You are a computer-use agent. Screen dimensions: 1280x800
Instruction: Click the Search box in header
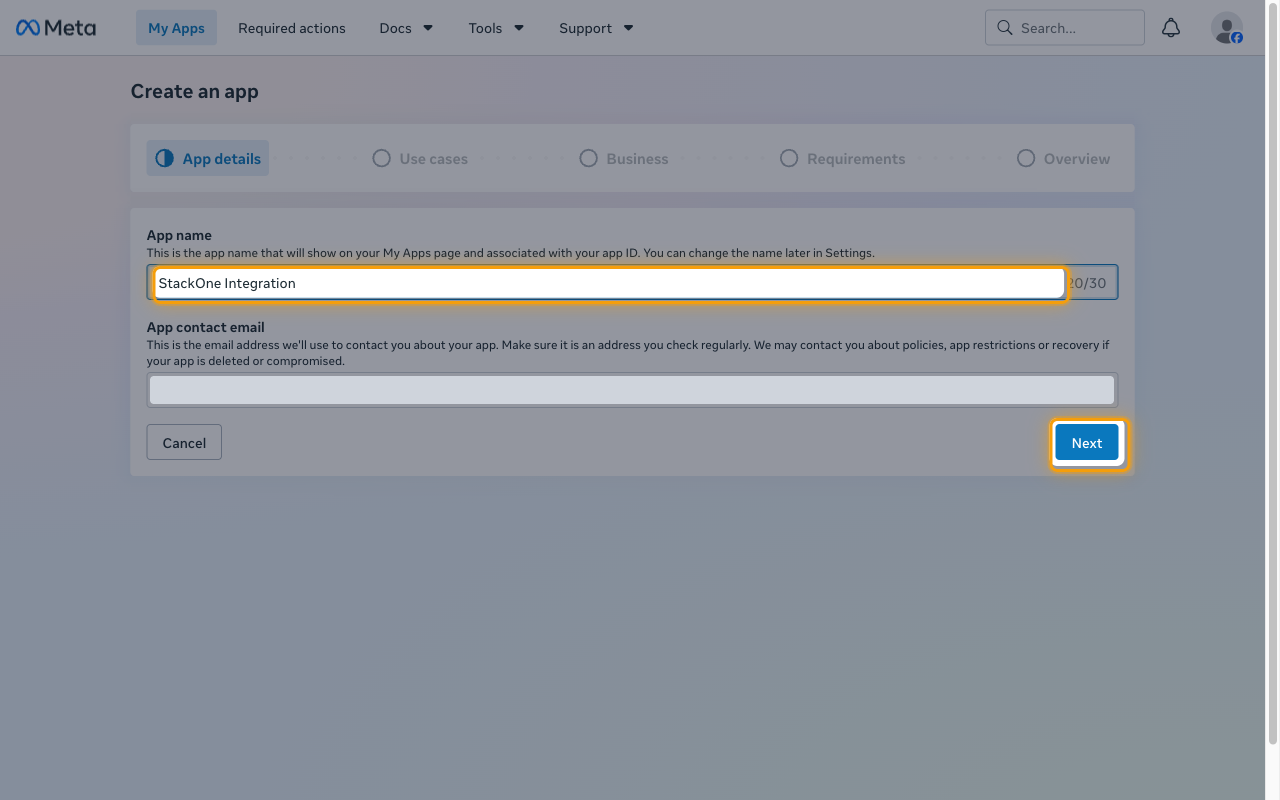1065,28
